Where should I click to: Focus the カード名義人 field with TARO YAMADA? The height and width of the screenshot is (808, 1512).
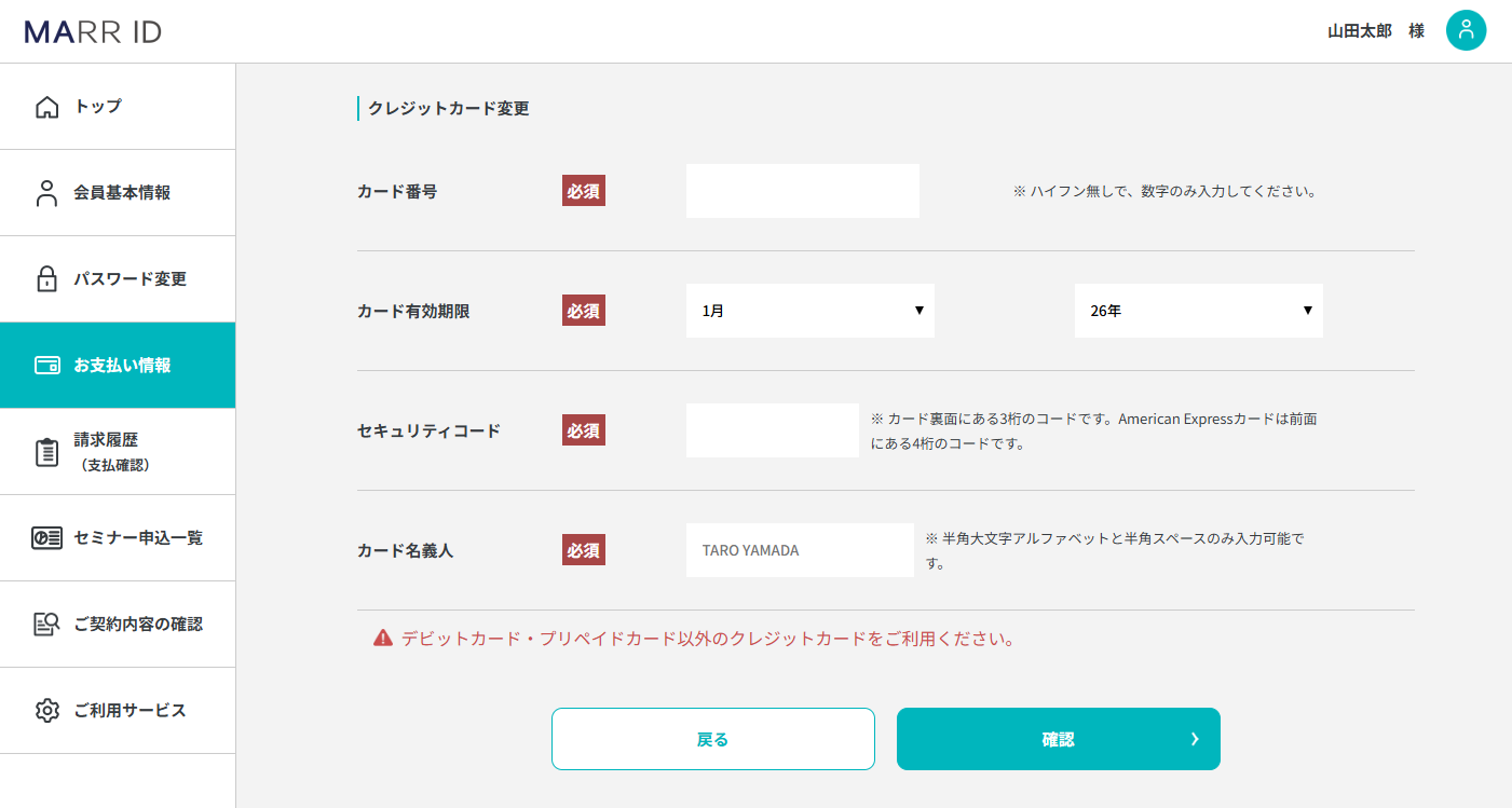pyautogui.click(x=799, y=550)
